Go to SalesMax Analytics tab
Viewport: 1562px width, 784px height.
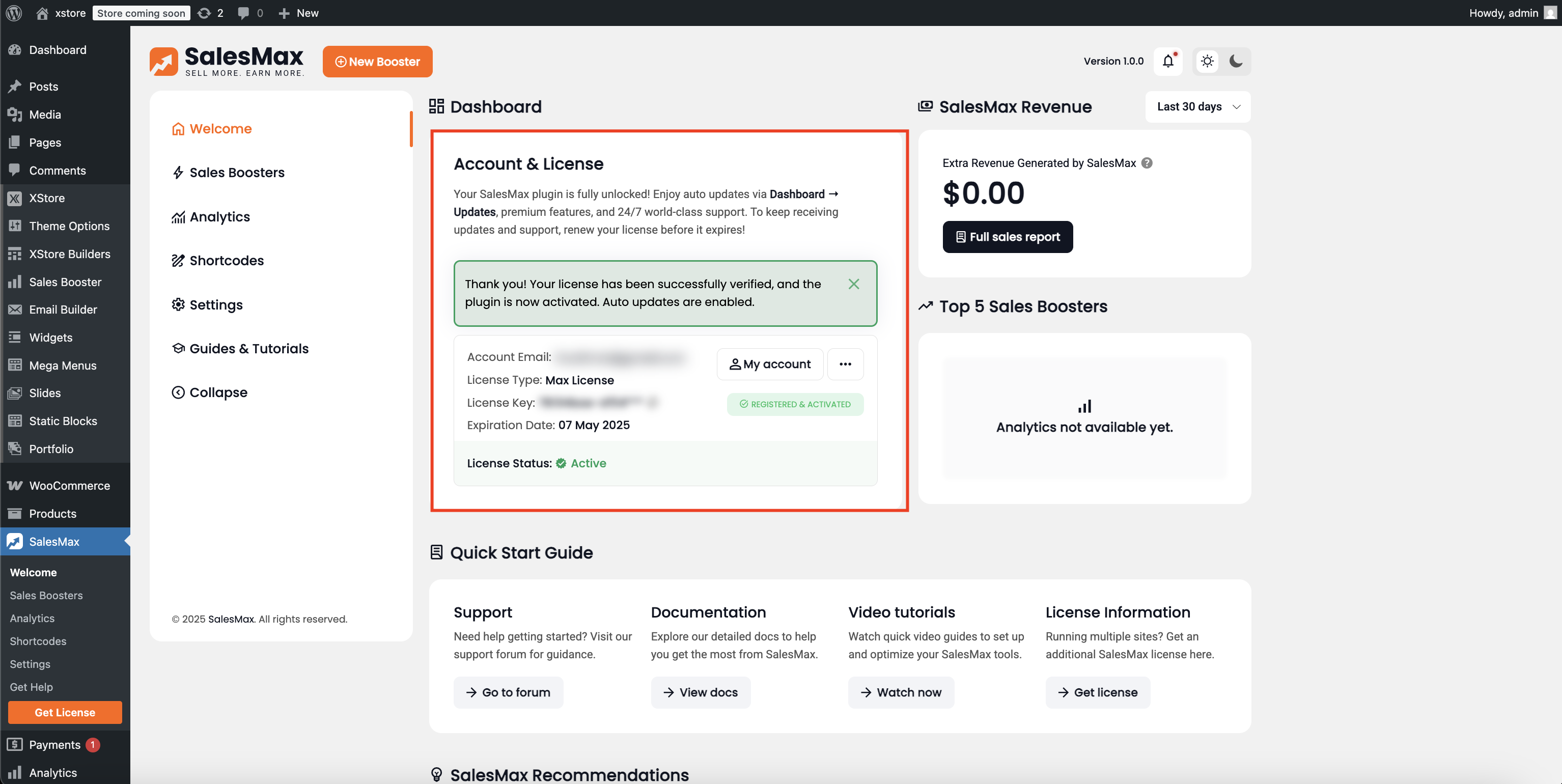point(219,217)
